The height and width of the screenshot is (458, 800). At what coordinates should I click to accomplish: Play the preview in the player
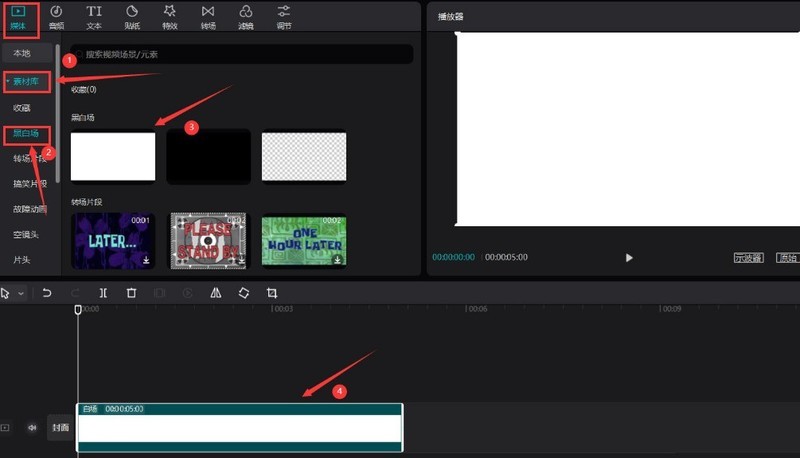629,258
